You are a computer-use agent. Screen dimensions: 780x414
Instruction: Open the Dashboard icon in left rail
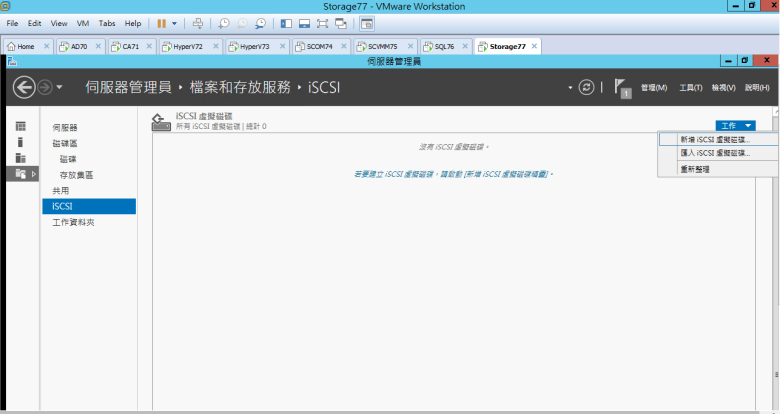[20, 126]
